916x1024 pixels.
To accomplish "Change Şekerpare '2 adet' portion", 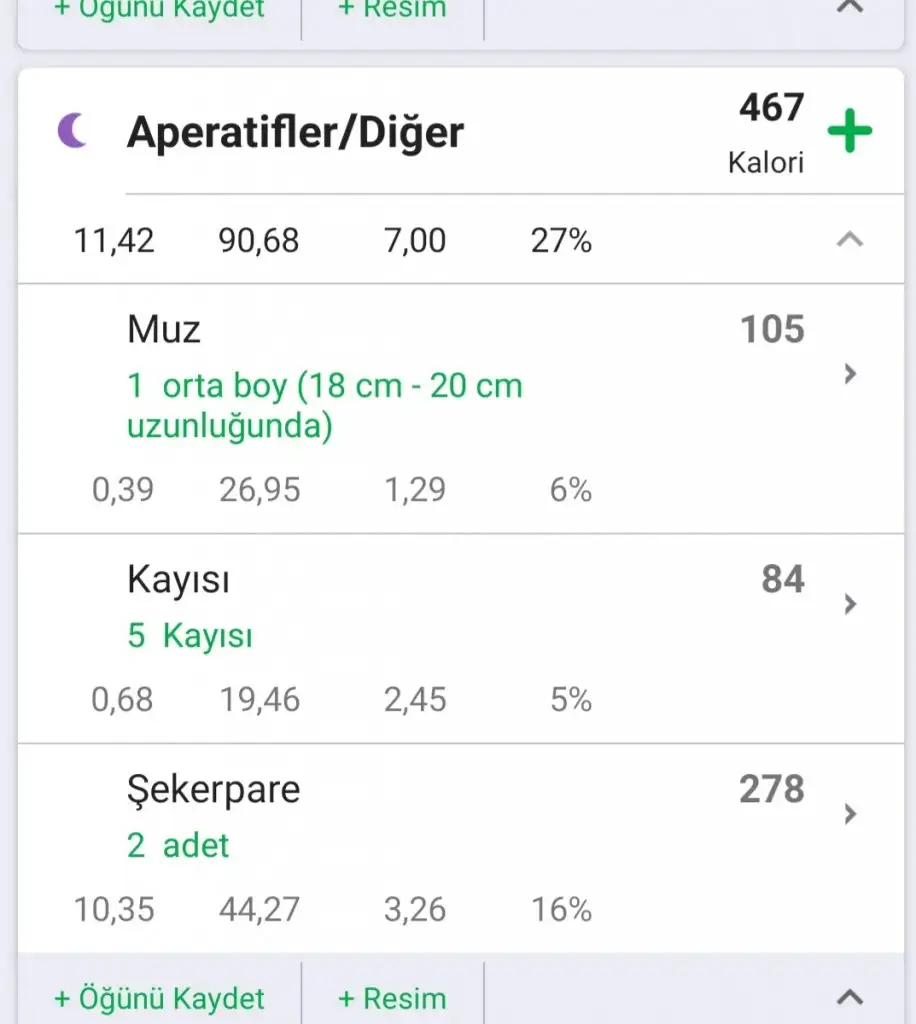I will tap(178, 846).
